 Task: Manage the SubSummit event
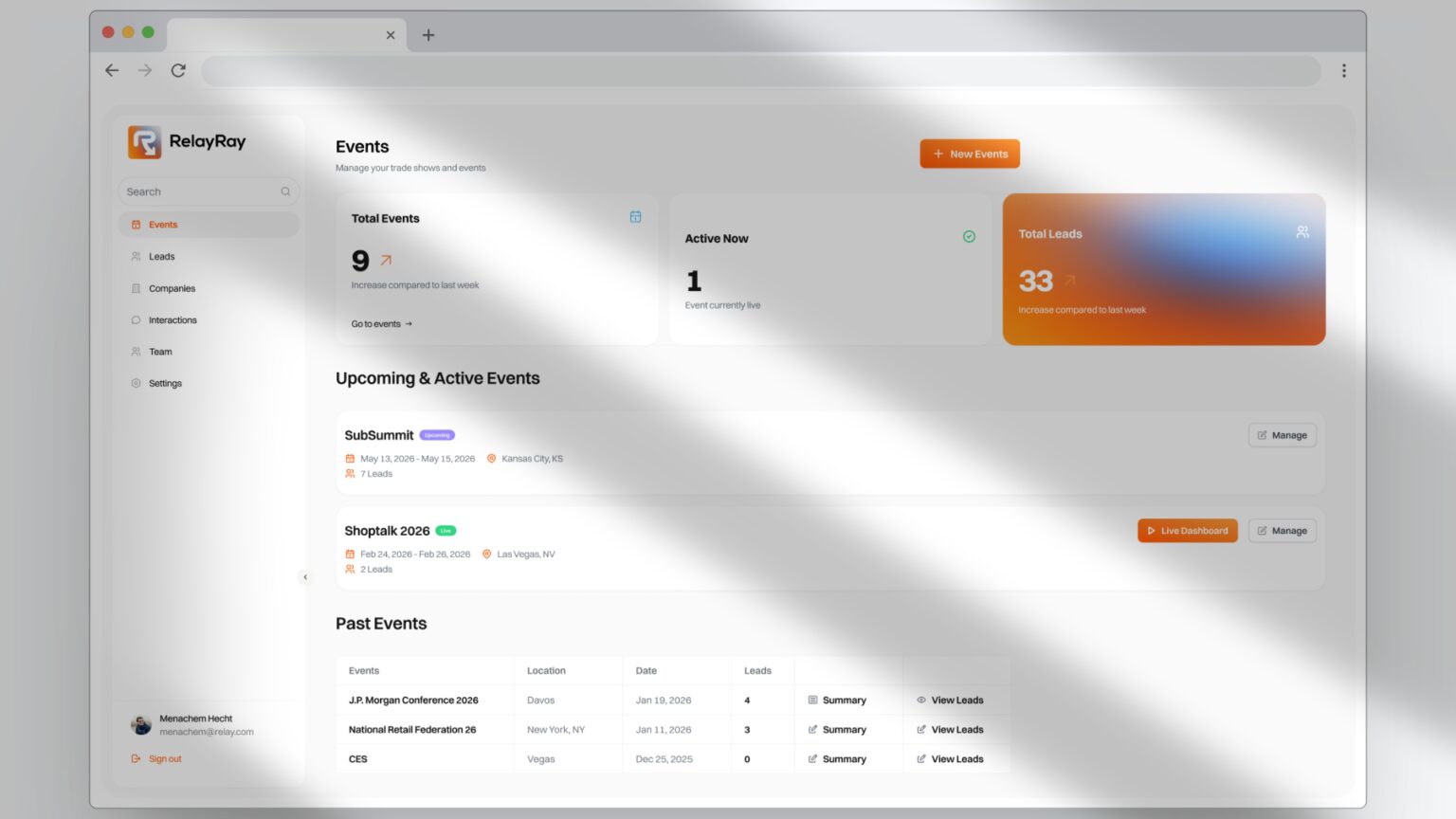(x=1282, y=435)
